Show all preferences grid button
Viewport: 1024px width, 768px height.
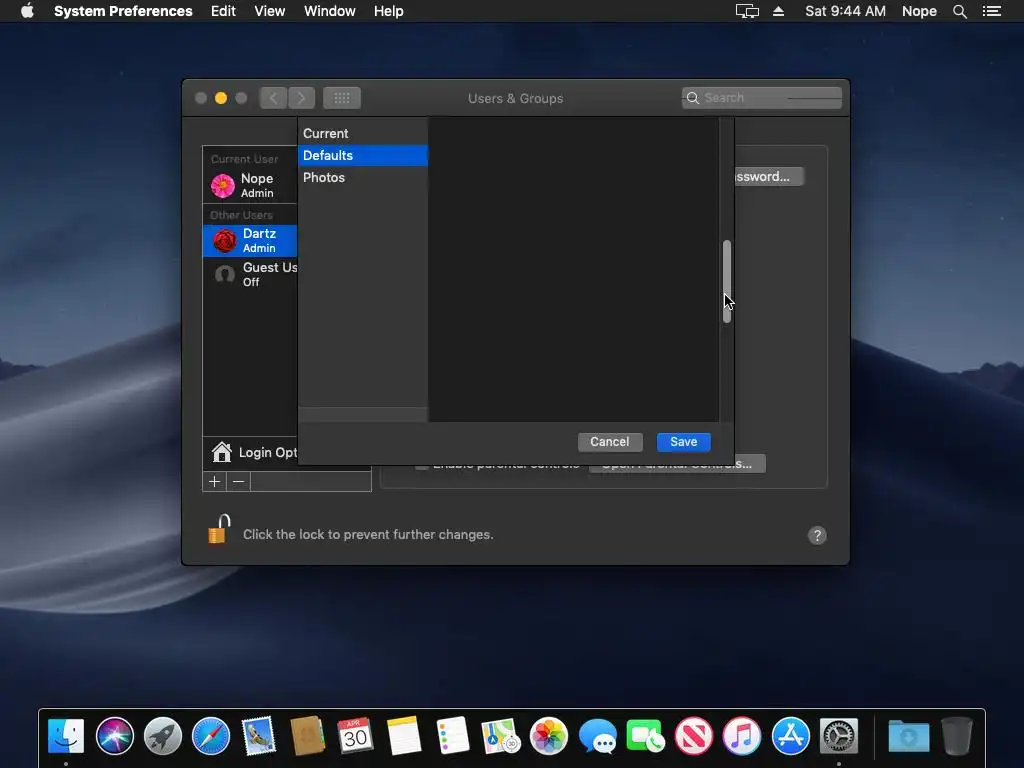tap(342, 98)
